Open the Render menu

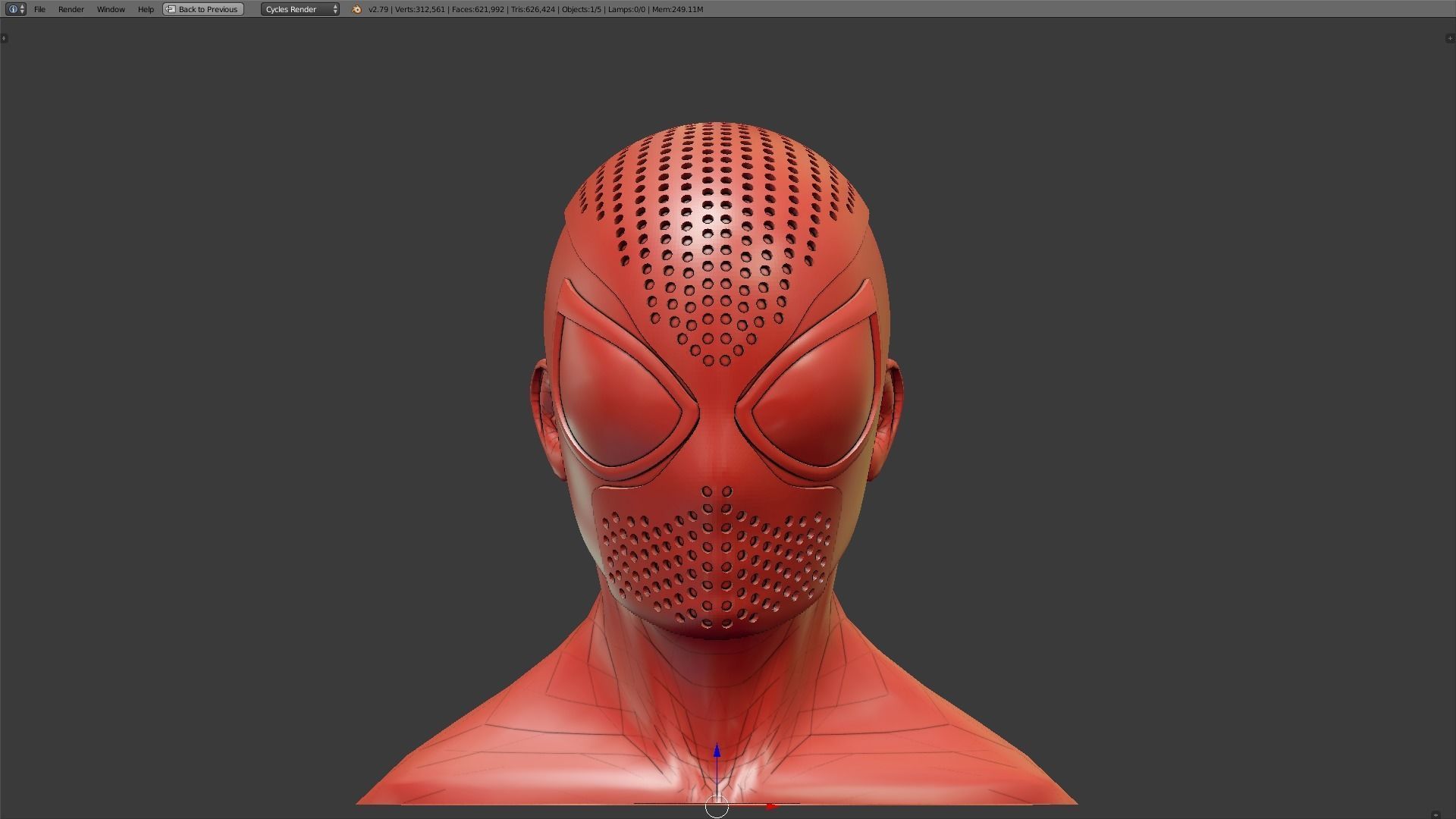(x=71, y=9)
